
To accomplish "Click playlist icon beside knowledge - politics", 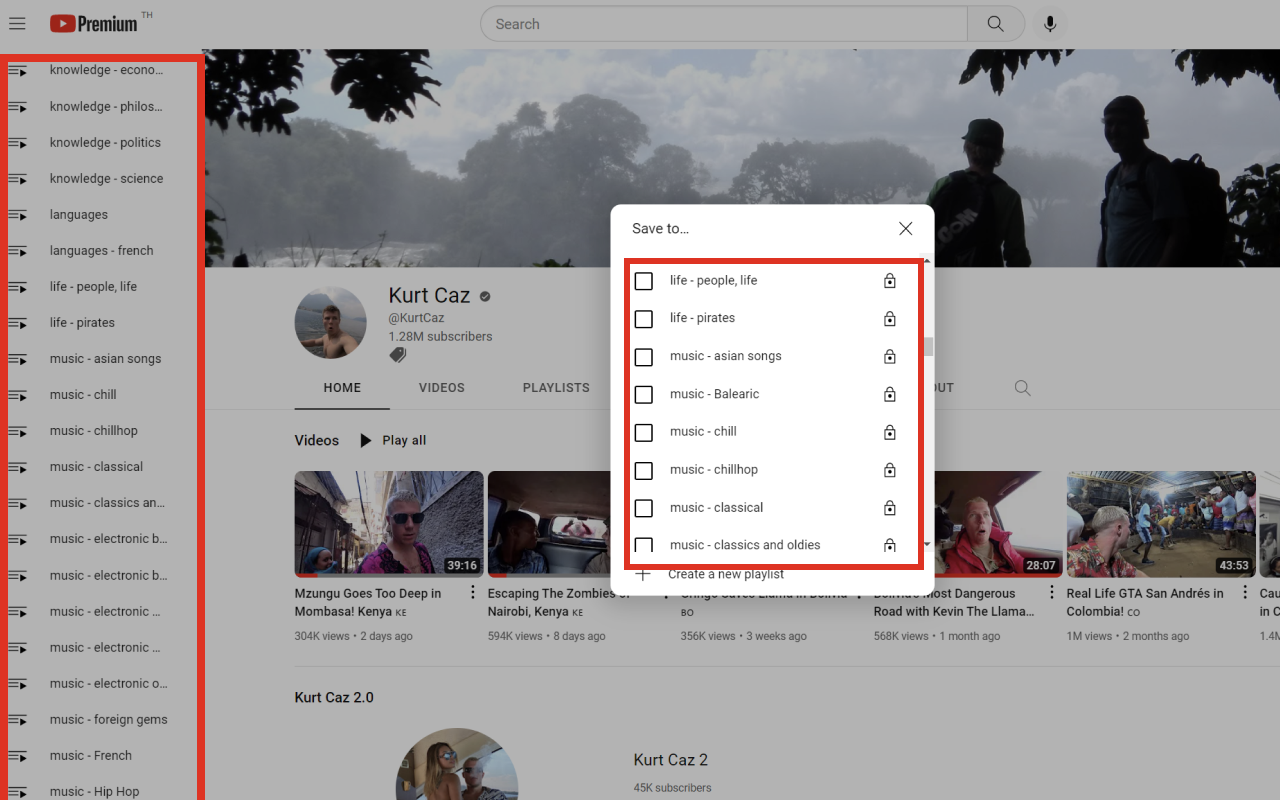I will click(x=18, y=143).
